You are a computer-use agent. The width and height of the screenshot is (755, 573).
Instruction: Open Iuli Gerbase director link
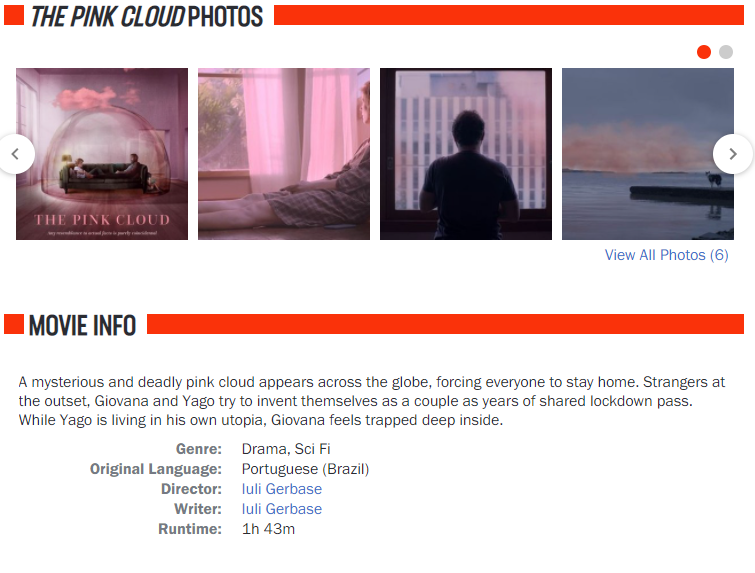pos(282,489)
